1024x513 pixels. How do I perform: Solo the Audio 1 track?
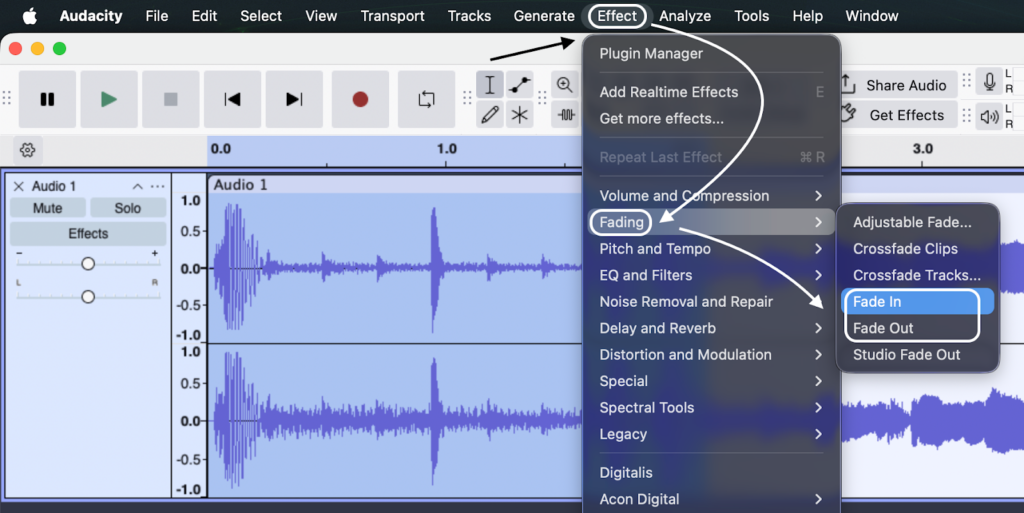tap(127, 208)
